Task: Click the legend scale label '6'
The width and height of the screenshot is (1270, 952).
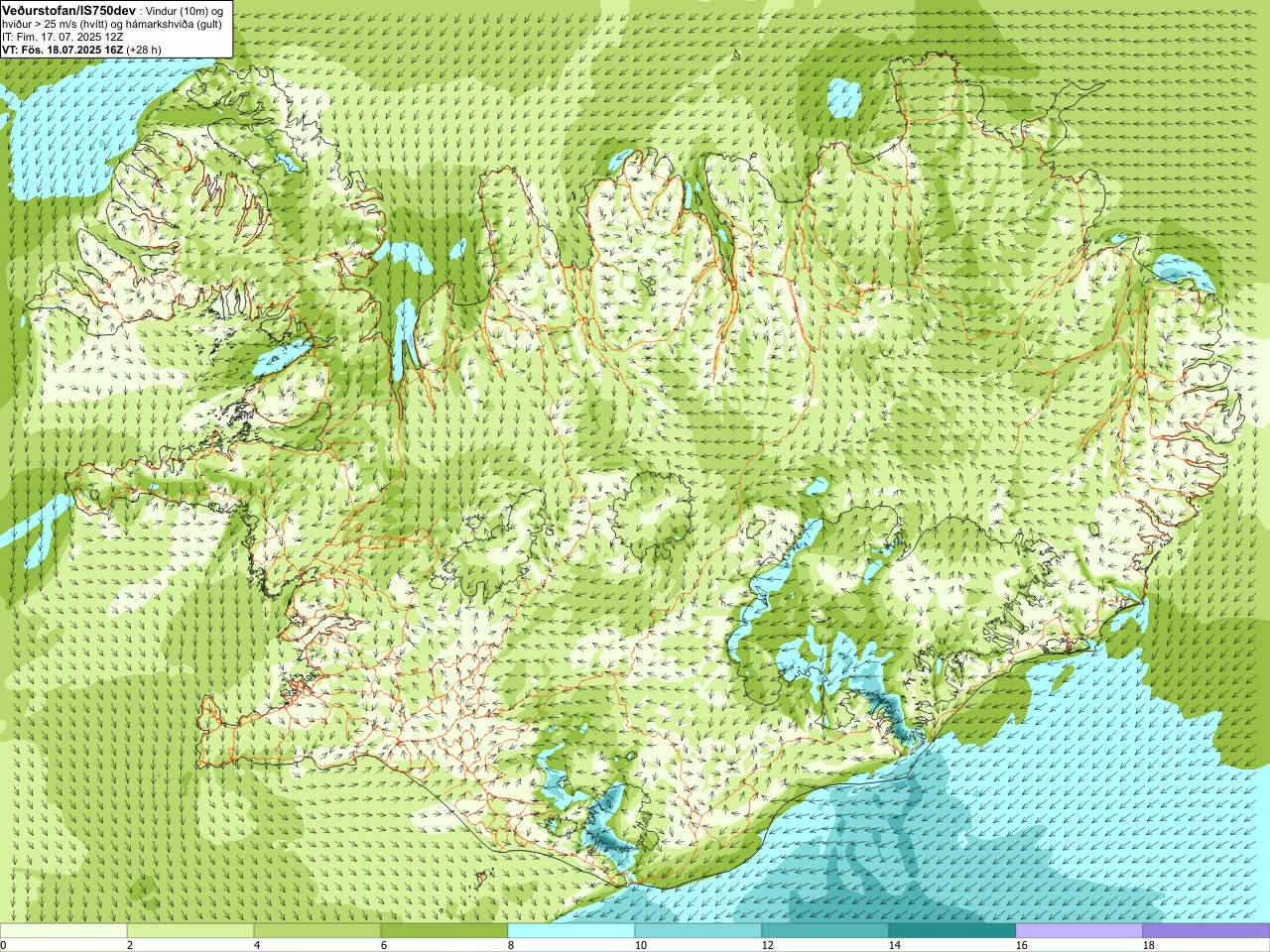Action: coord(384,945)
